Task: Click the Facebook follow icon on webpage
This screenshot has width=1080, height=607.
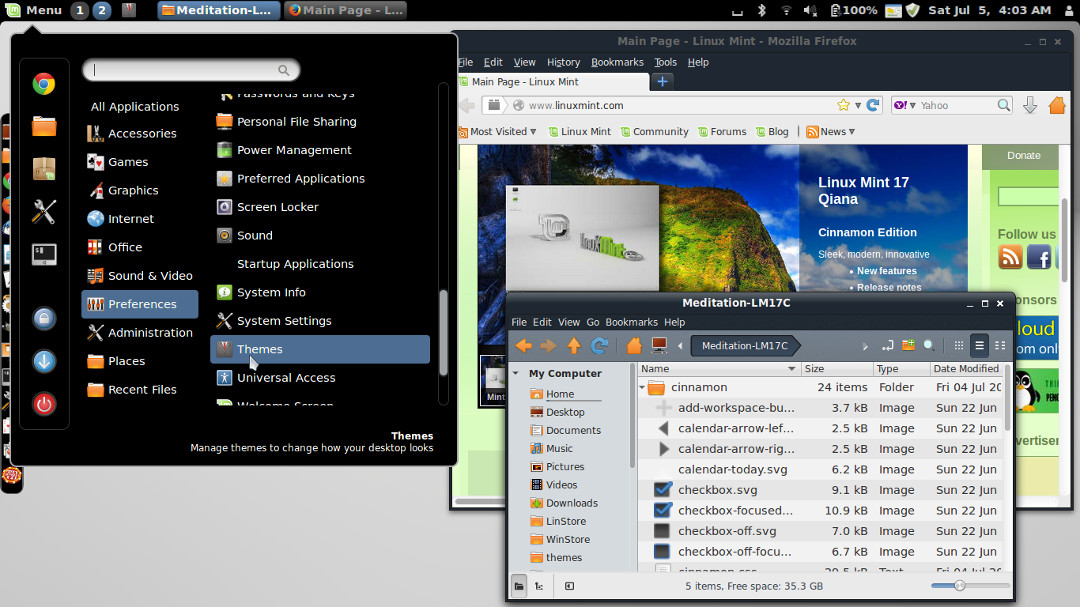Action: (x=1039, y=257)
